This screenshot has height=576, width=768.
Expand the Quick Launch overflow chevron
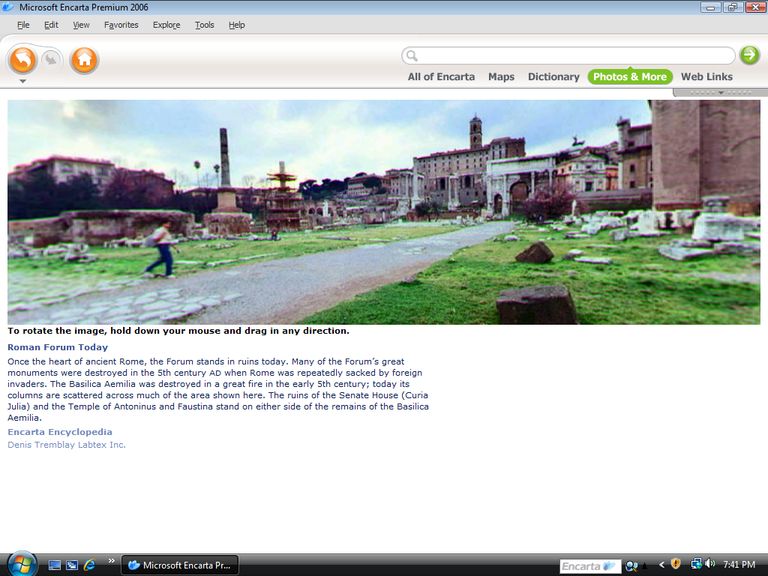(x=111, y=561)
